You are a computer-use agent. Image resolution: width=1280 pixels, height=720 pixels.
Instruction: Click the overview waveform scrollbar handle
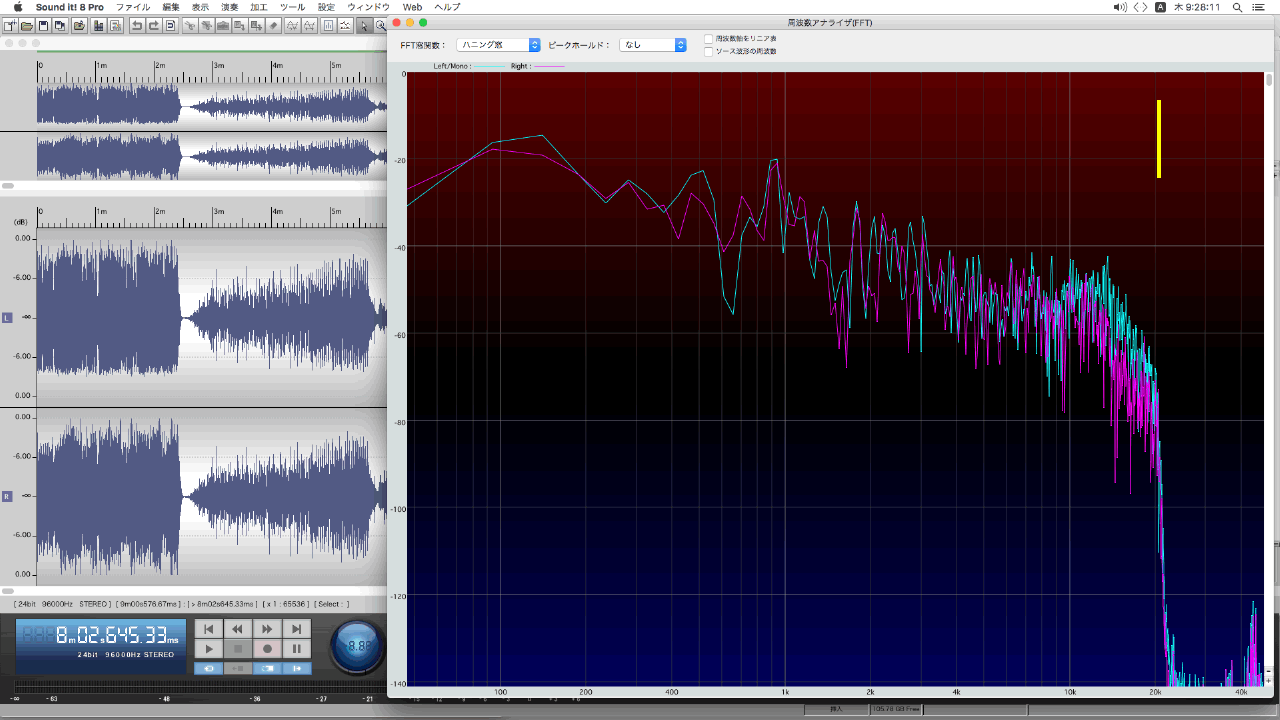(x=8, y=186)
